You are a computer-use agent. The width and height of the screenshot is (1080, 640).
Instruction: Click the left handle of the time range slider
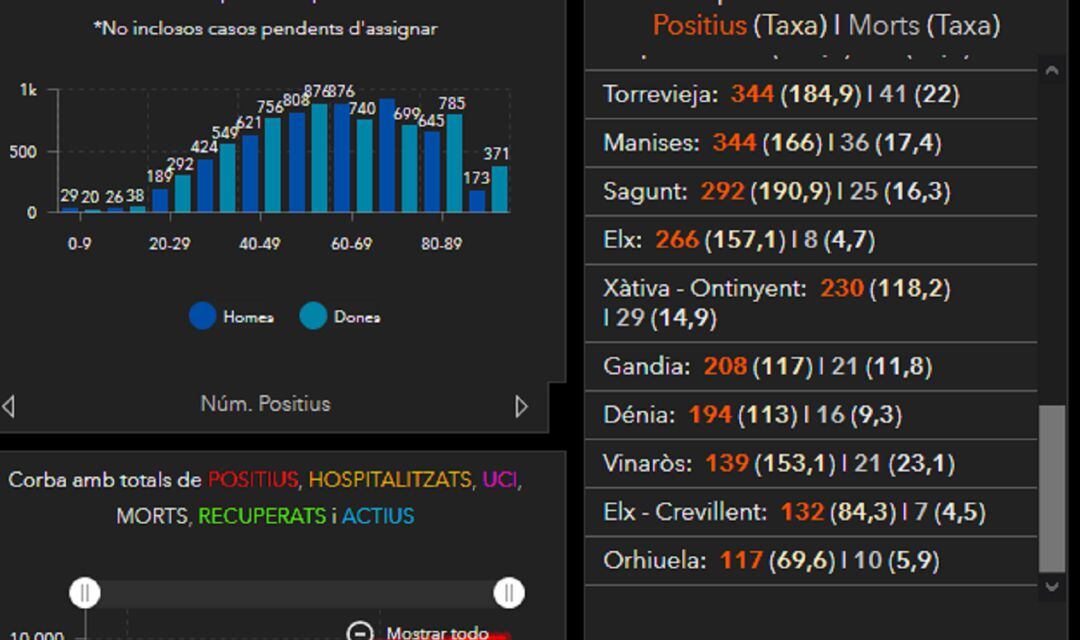(85, 592)
